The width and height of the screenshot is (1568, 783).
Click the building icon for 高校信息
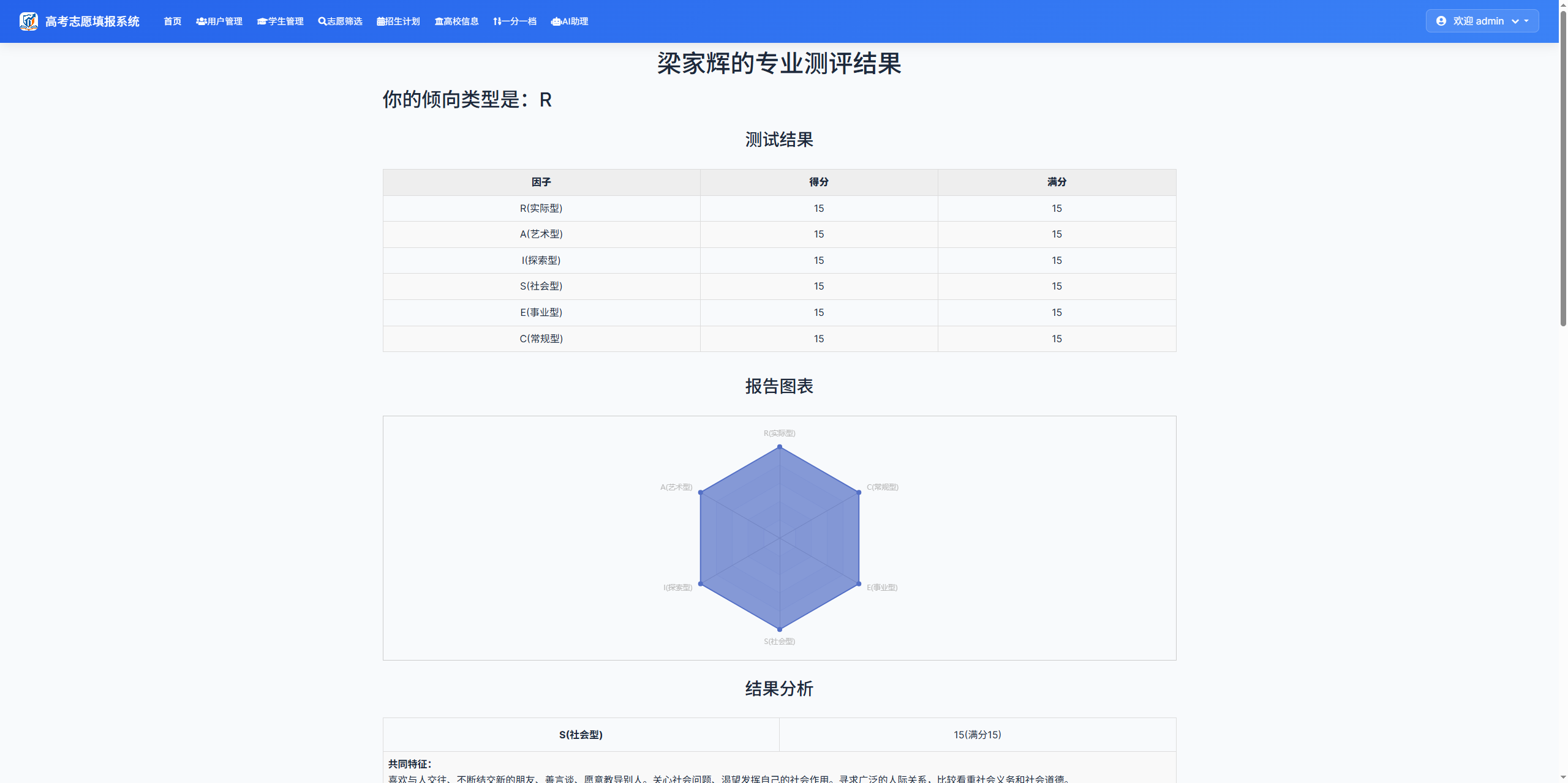439,21
